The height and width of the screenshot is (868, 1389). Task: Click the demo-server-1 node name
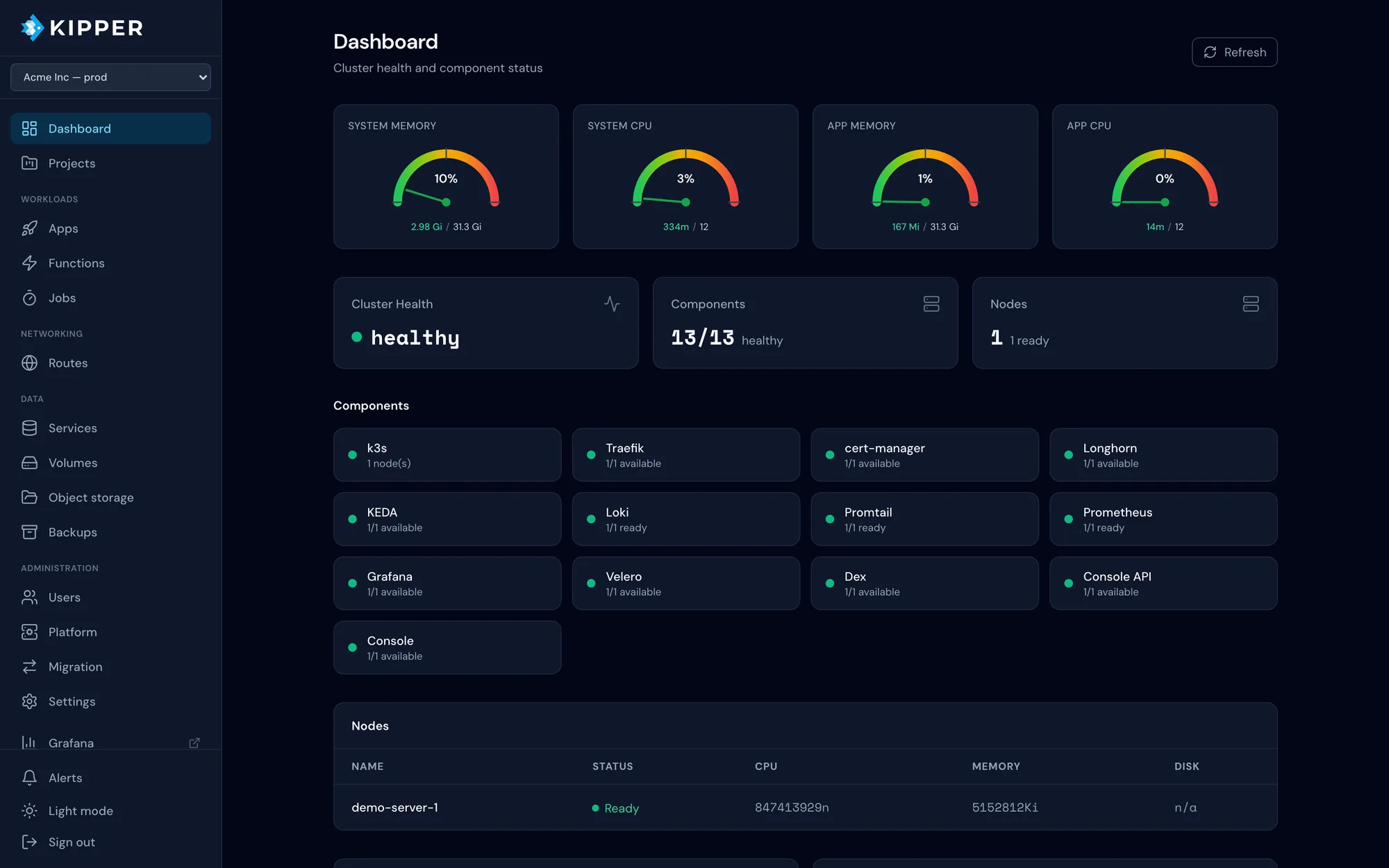click(x=394, y=808)
